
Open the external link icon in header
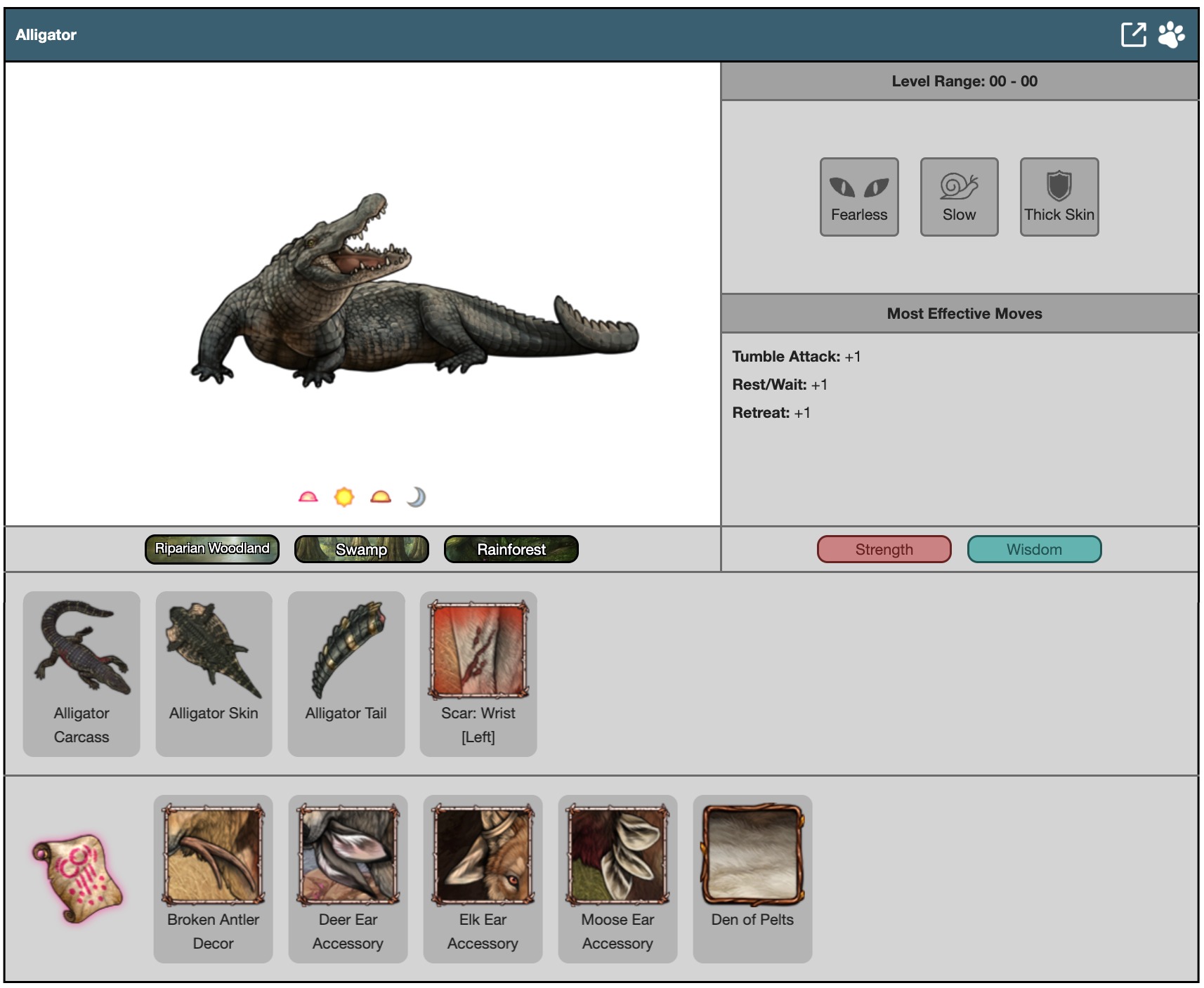pos(1132,34)
